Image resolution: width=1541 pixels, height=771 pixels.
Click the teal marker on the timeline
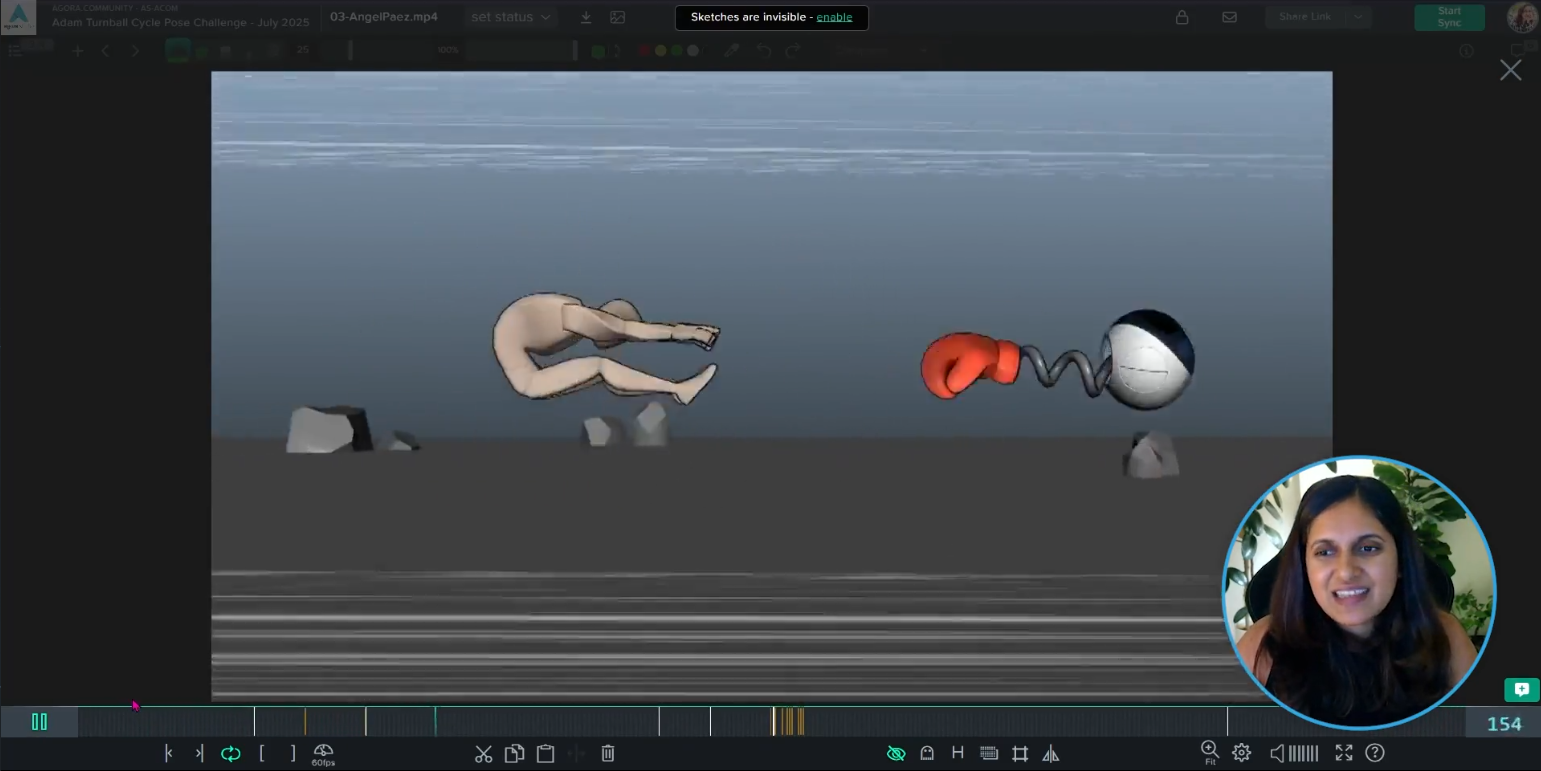(435, 721)
